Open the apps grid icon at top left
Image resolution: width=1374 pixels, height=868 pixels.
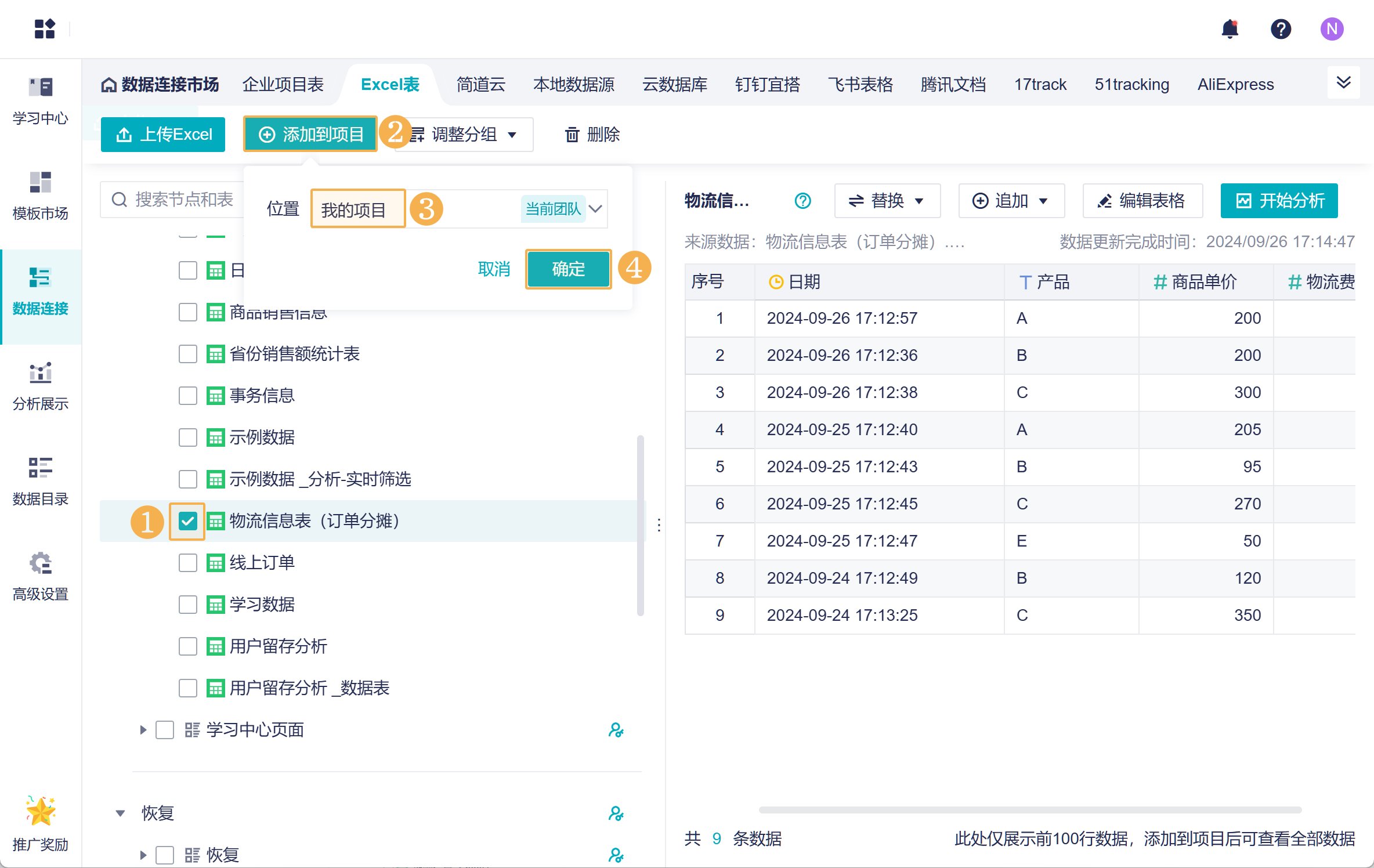click(45, 28)
